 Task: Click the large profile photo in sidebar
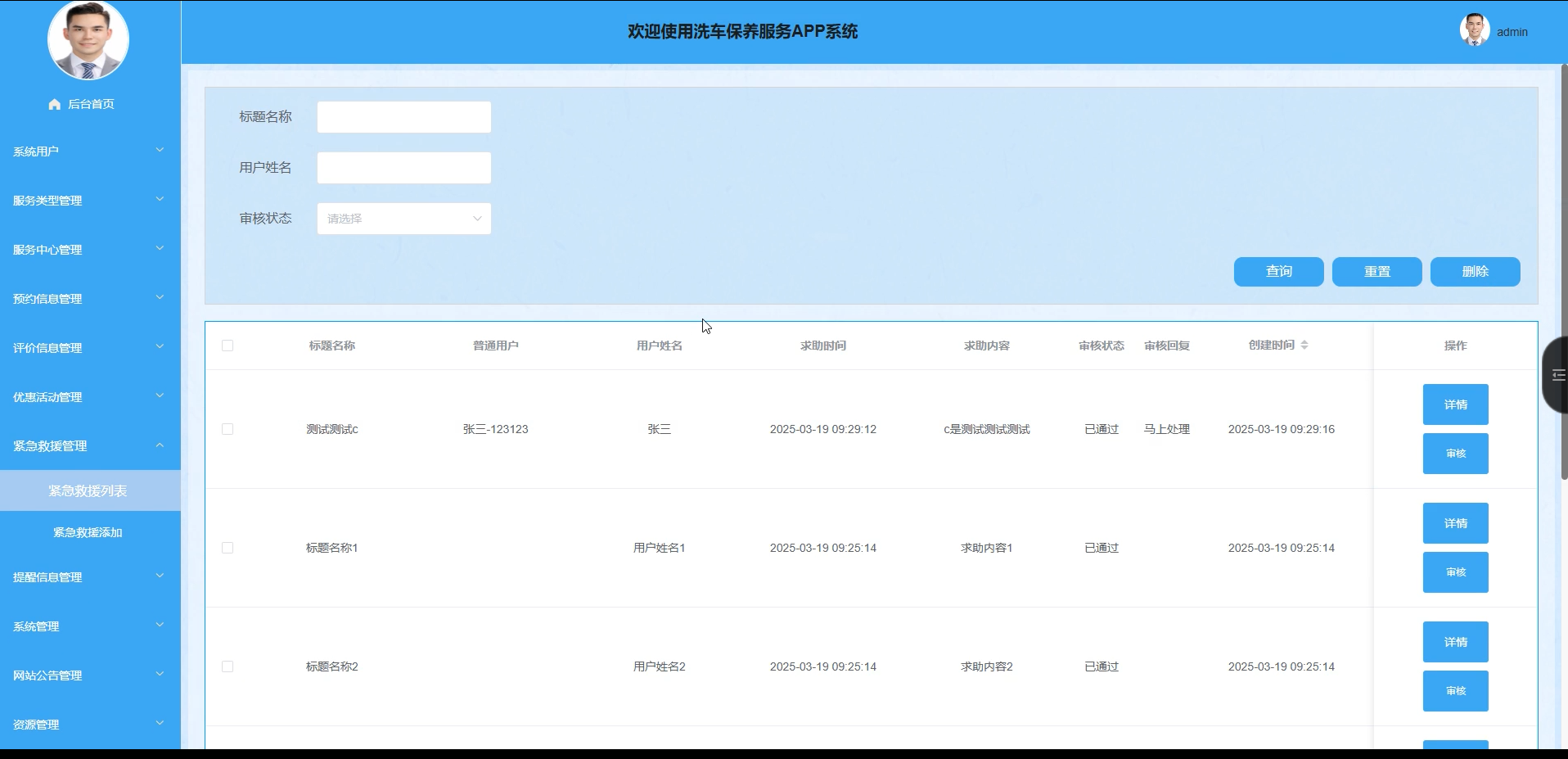tap(88, 39)
